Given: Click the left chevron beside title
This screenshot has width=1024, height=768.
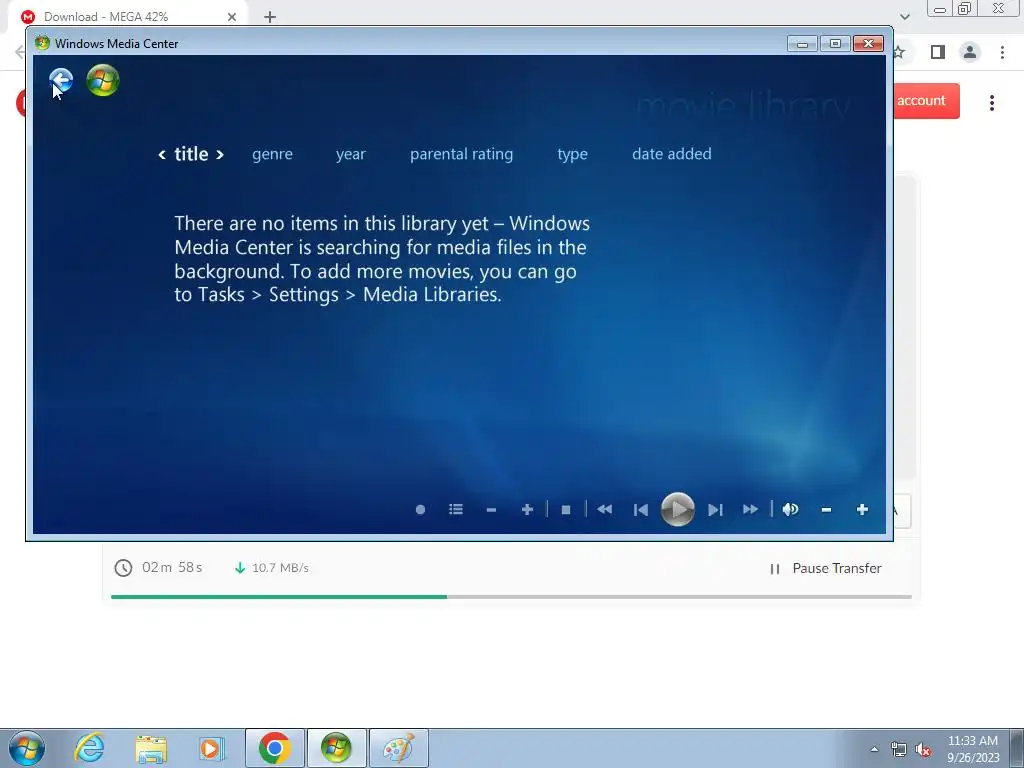Looking at the screenshot, I should [162, 155].
